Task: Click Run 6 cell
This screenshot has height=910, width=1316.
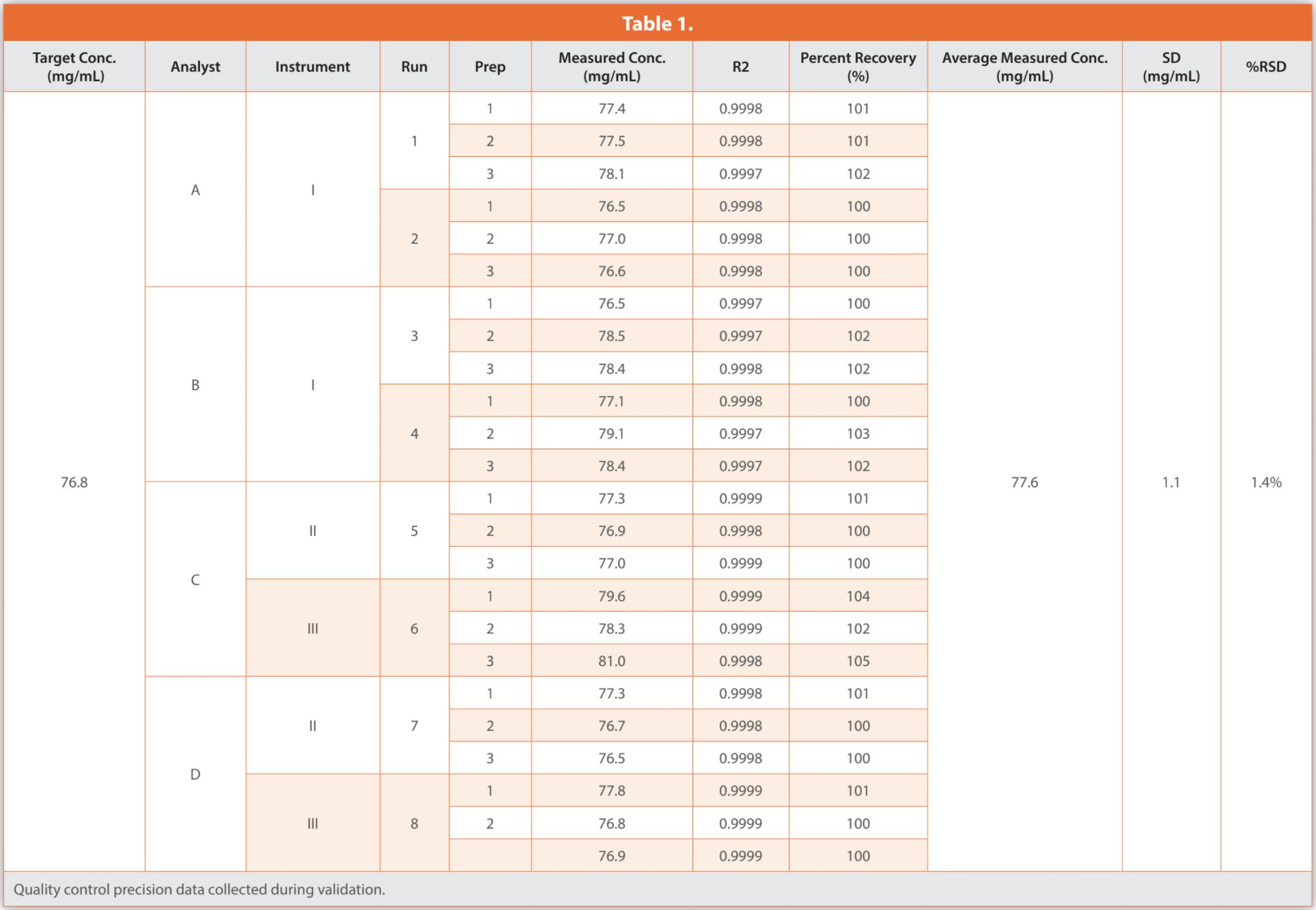Action: [414, 628]
